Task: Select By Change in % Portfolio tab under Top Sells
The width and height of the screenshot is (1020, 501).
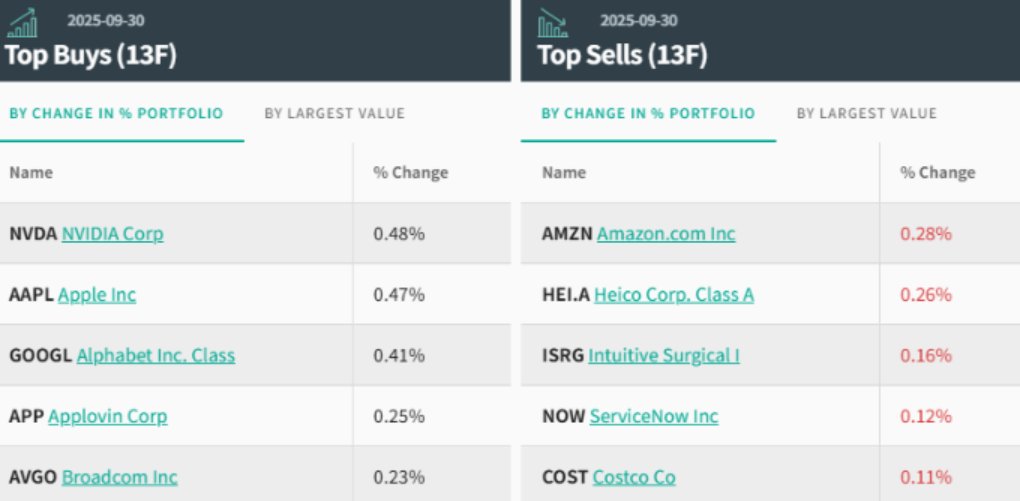Action: coord(648,113)
